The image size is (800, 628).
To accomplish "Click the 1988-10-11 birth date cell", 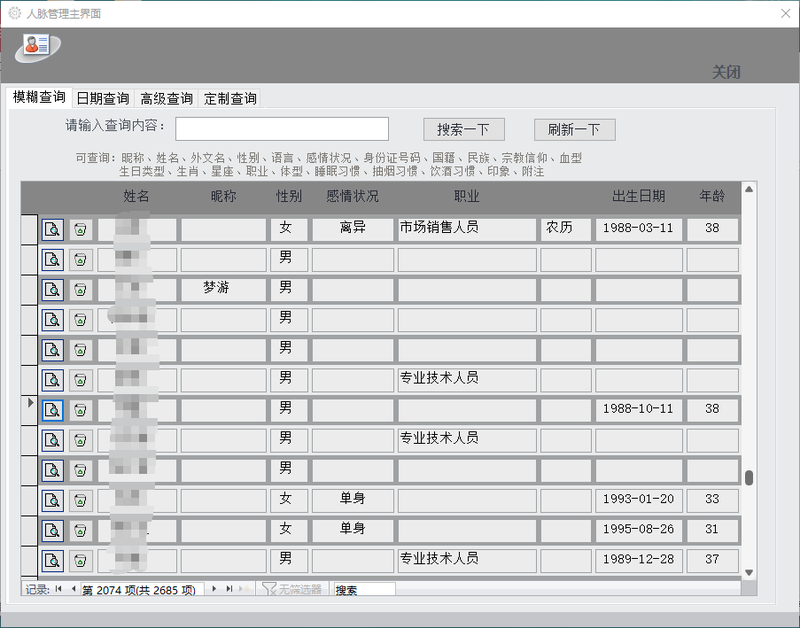I will (639, 410).
